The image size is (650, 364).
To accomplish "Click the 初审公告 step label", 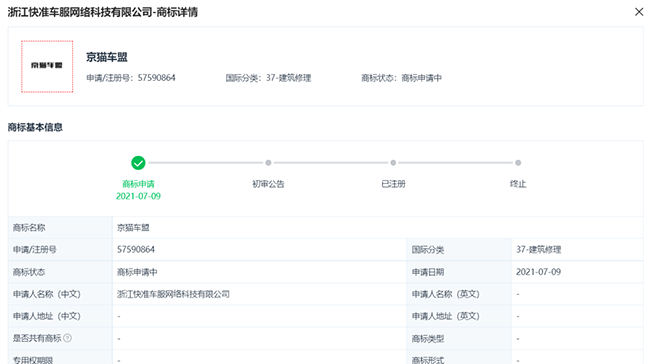I will [x=268, y=184].
